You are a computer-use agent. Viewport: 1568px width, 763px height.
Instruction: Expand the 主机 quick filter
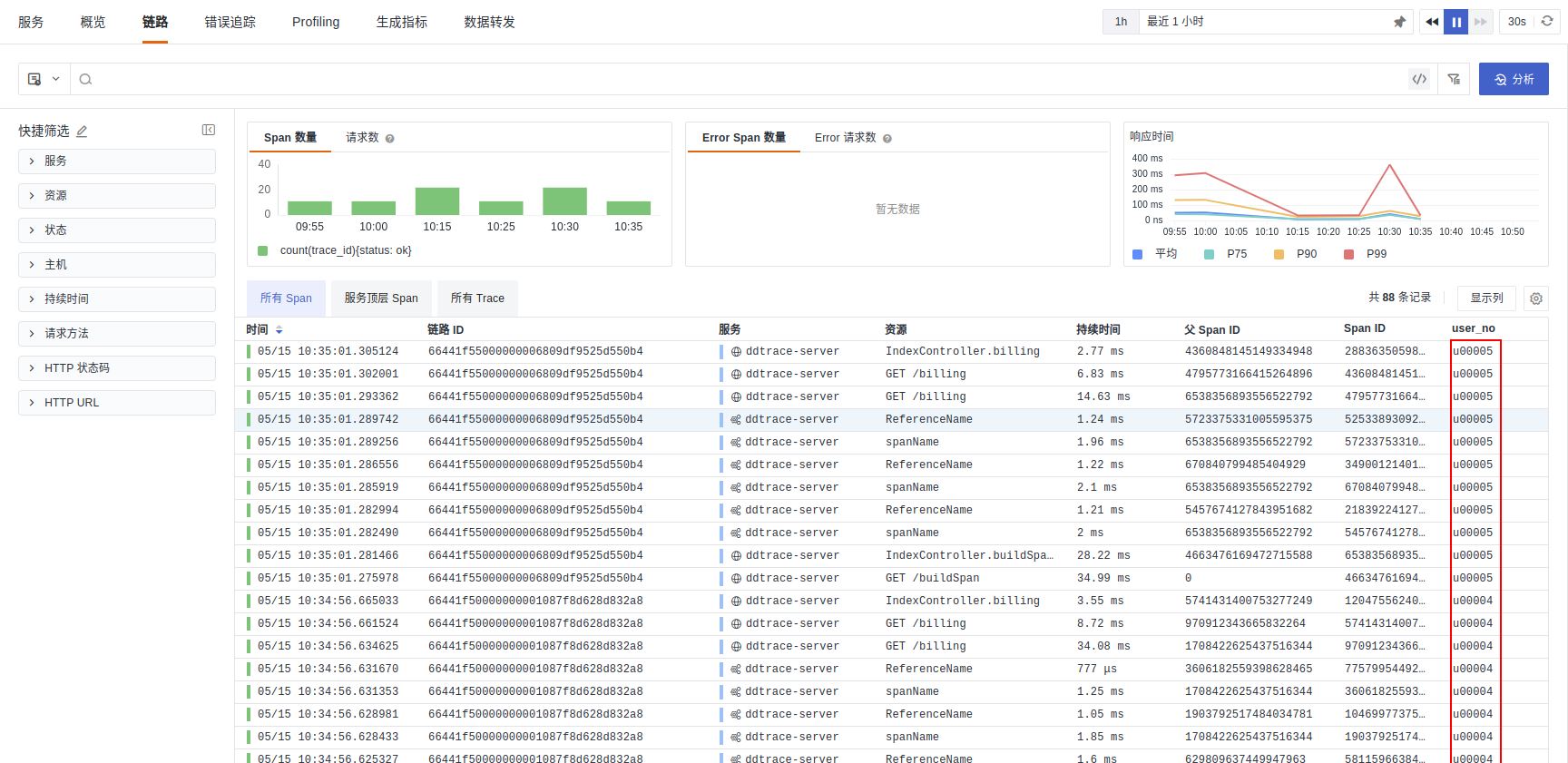[x=117, y=264]
